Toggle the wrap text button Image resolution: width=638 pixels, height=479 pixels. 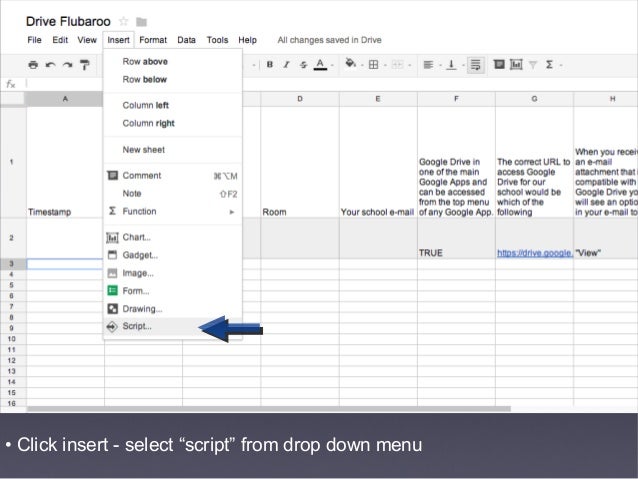[475, 65]
